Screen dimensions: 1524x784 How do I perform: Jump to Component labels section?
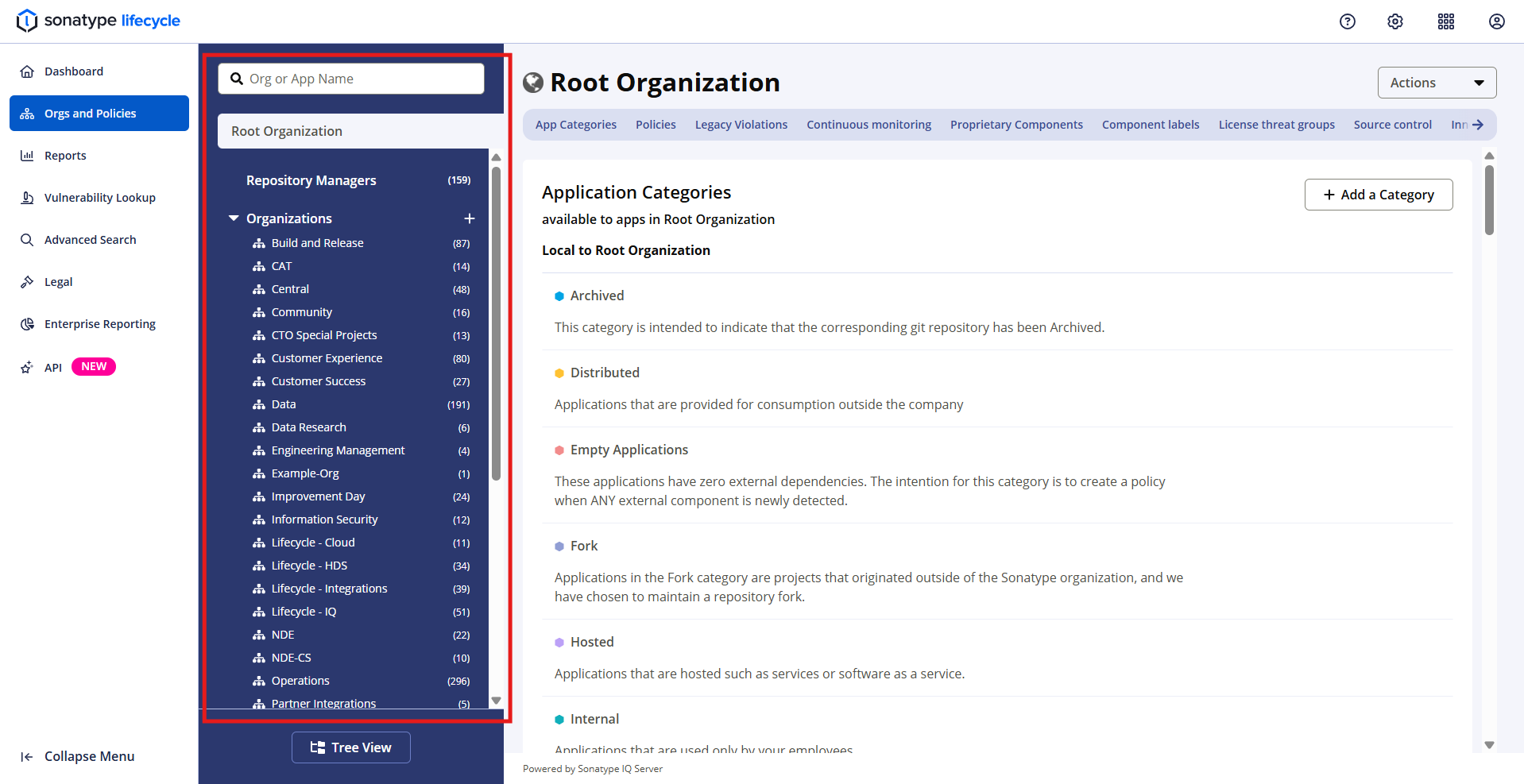(x=1151, y=125)
